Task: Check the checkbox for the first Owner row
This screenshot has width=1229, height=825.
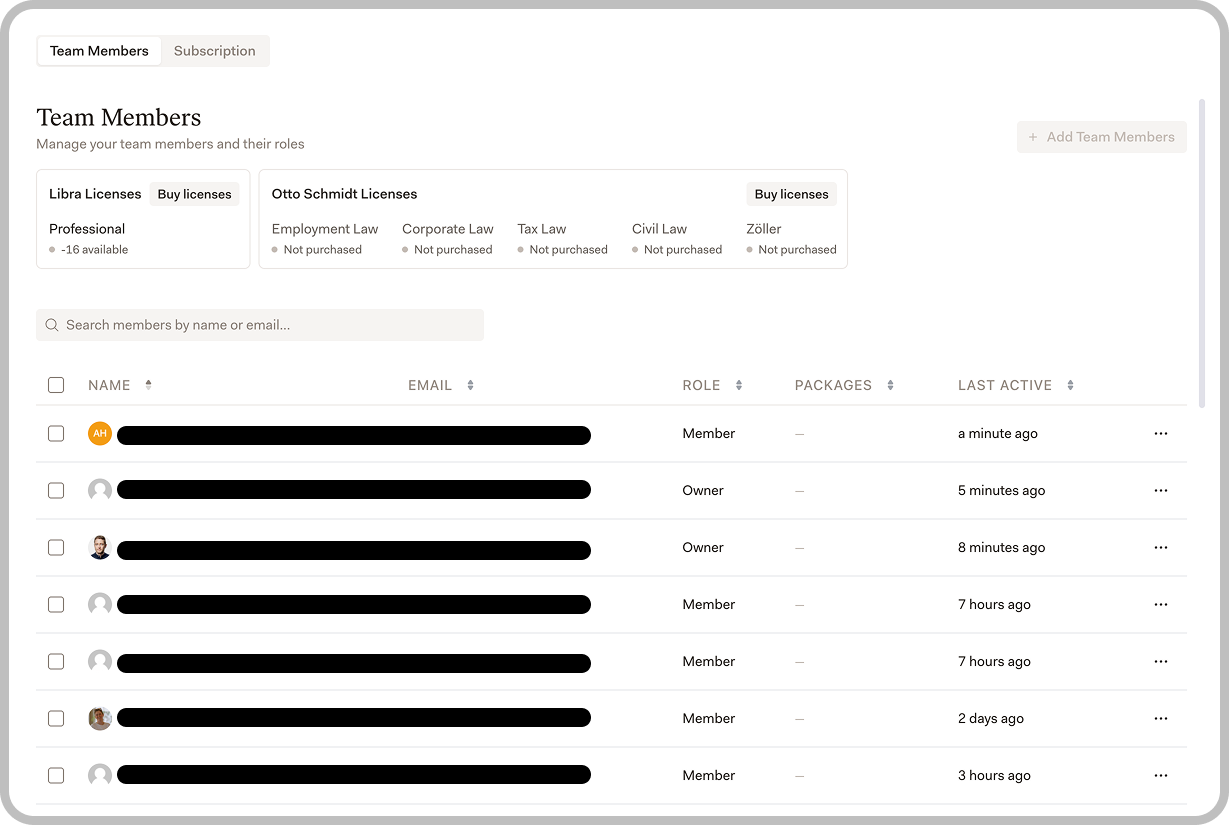Action: 56,490
